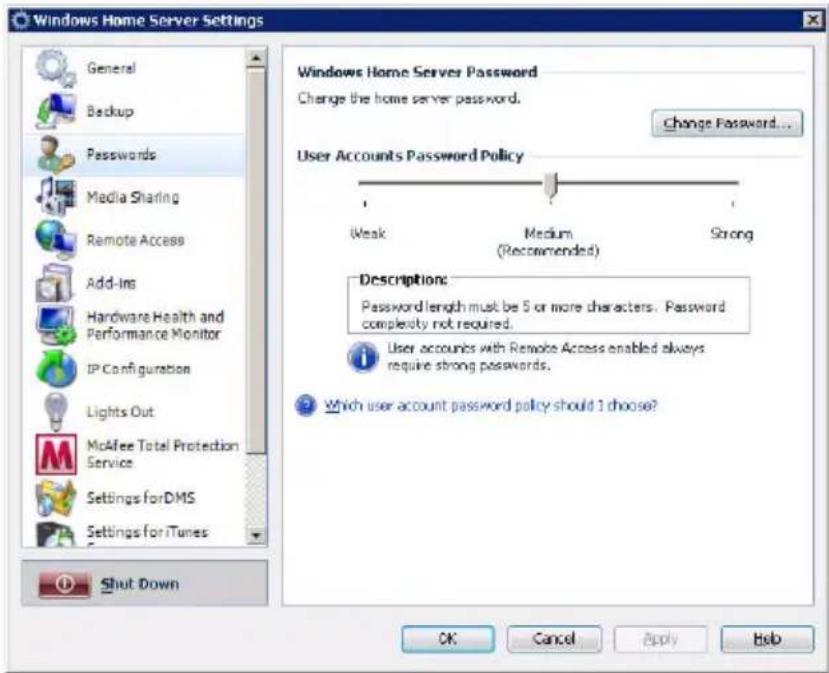Image resolution: width=829 pixels, height=673 pixels.
Task: Click the General gears icon
Action: [x=56, y=68]
